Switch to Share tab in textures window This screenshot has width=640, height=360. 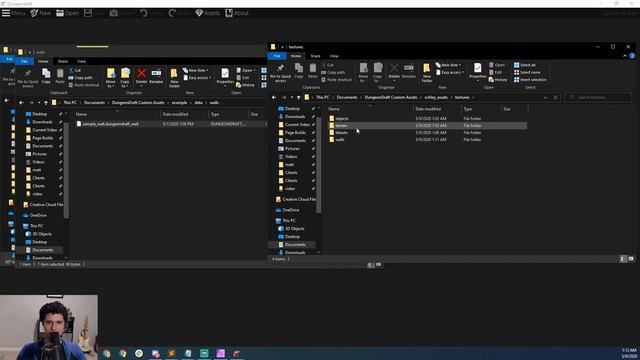[315, 56]
